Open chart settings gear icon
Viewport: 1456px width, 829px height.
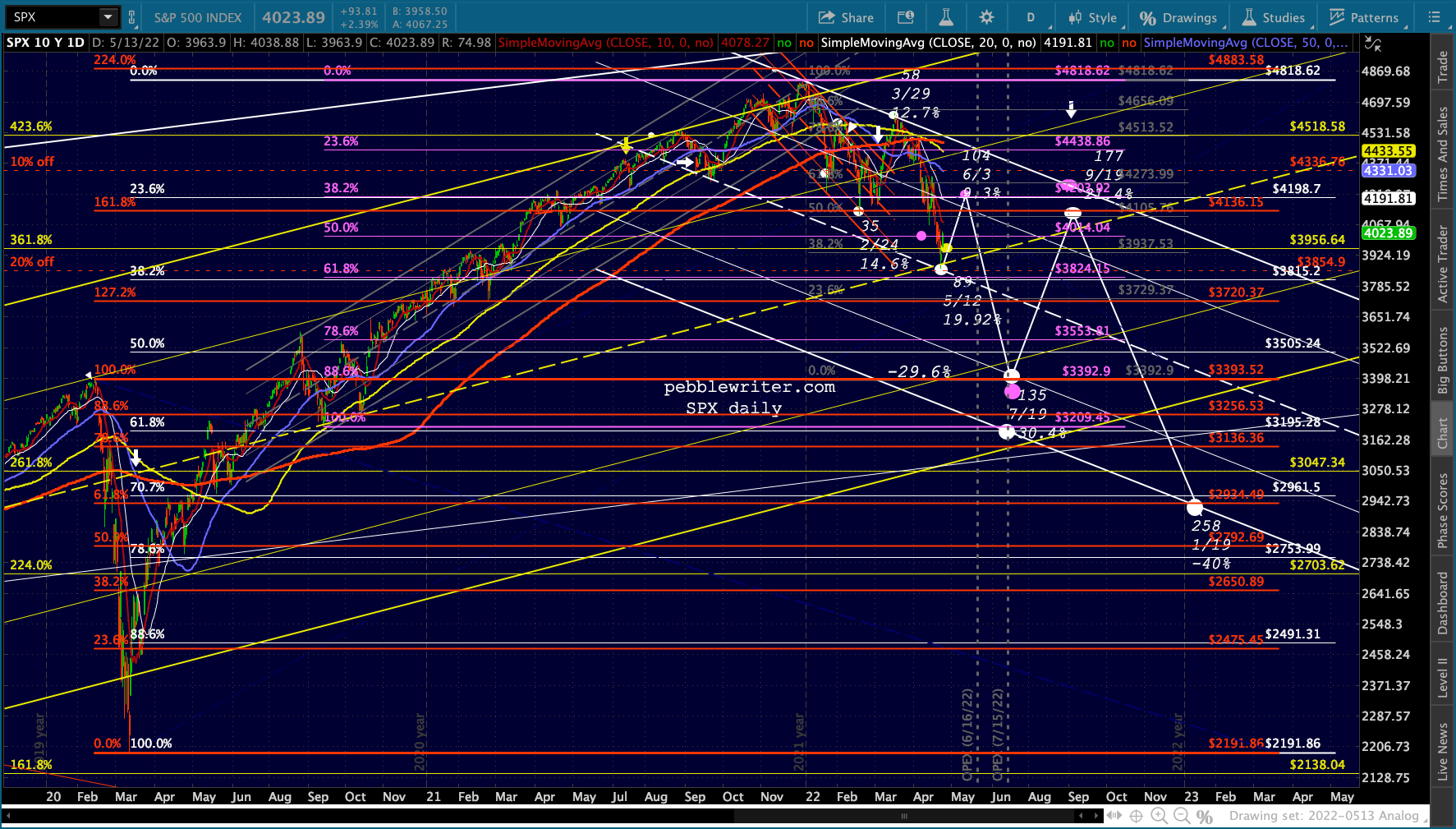(987, 17)
